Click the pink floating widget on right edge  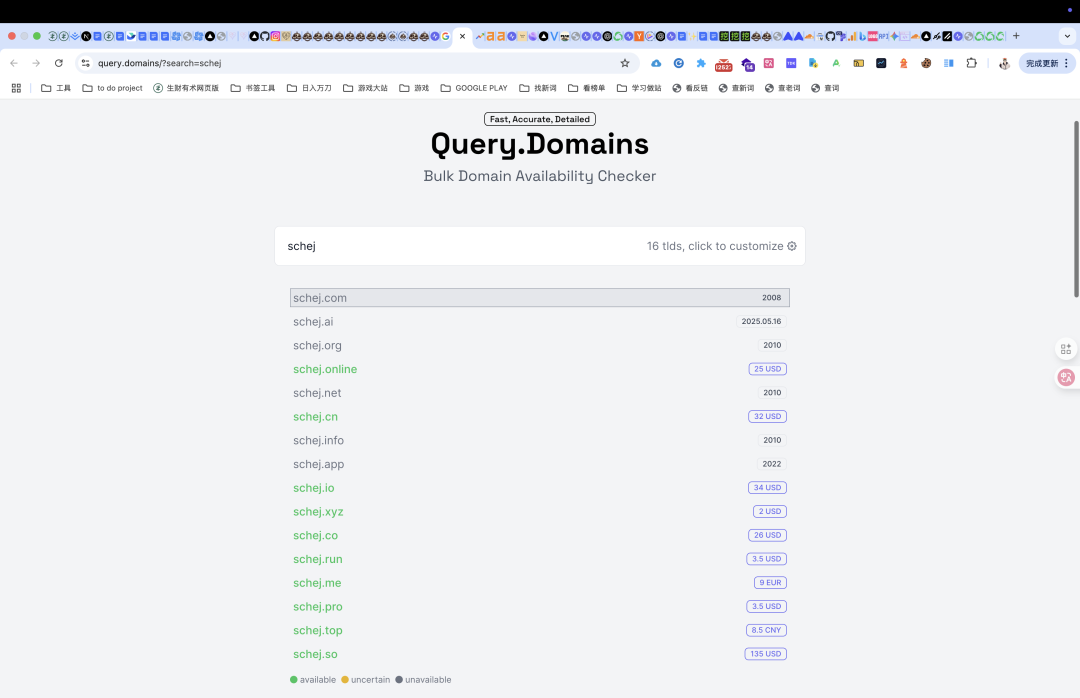(x=1066, y=377)
